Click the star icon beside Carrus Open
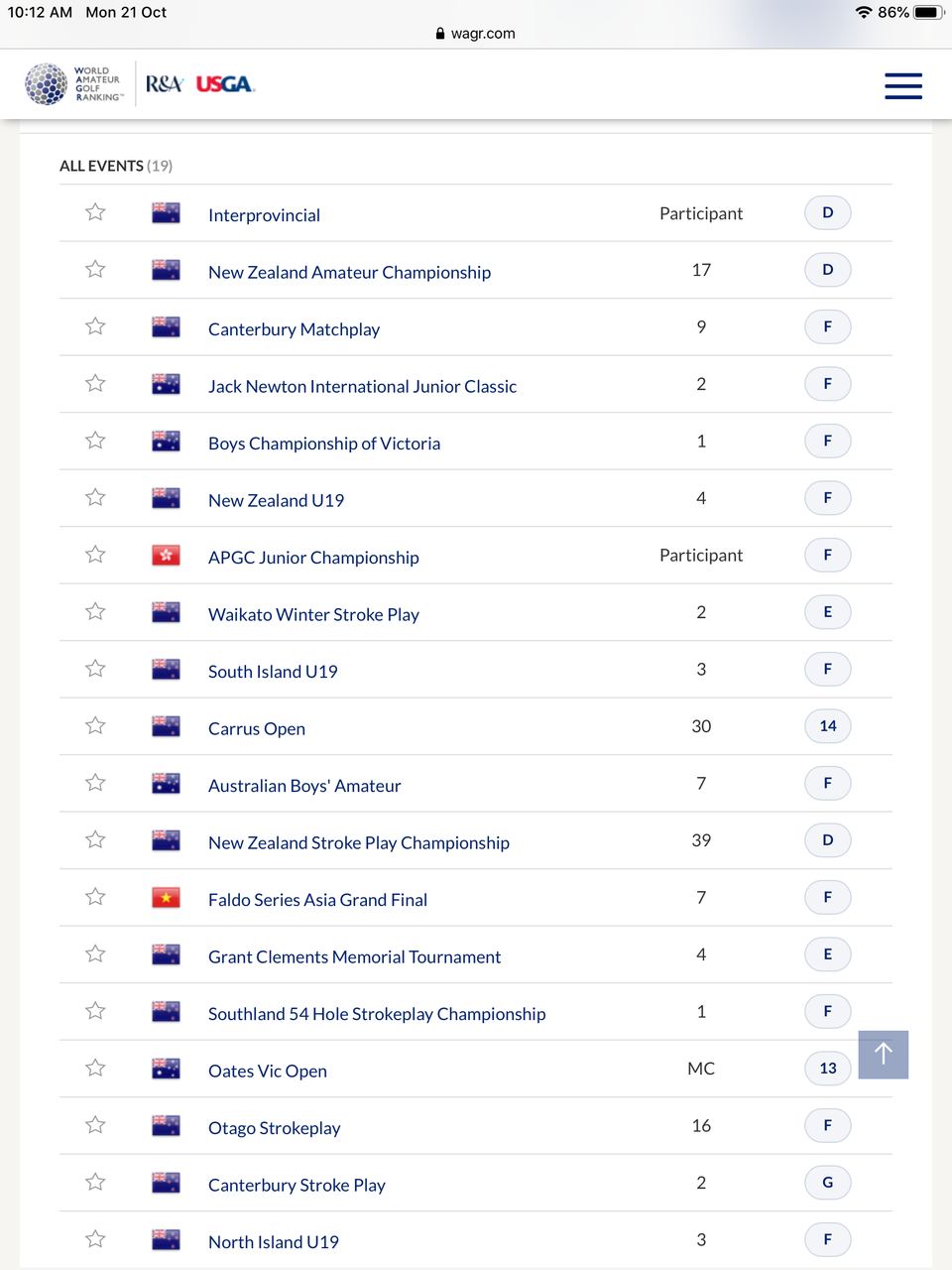Viewport: 952px width, 1270px height. coord(95,725)
